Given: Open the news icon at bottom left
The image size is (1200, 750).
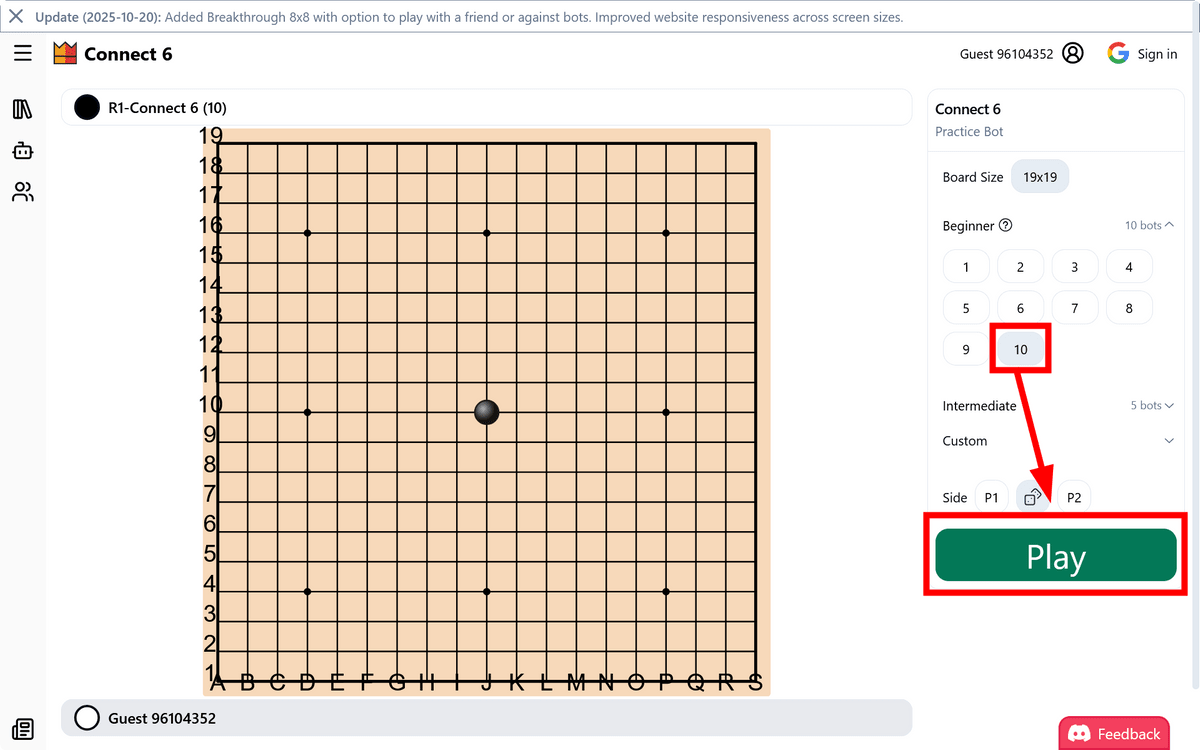Looking at the screenshot, I should 23,729.
